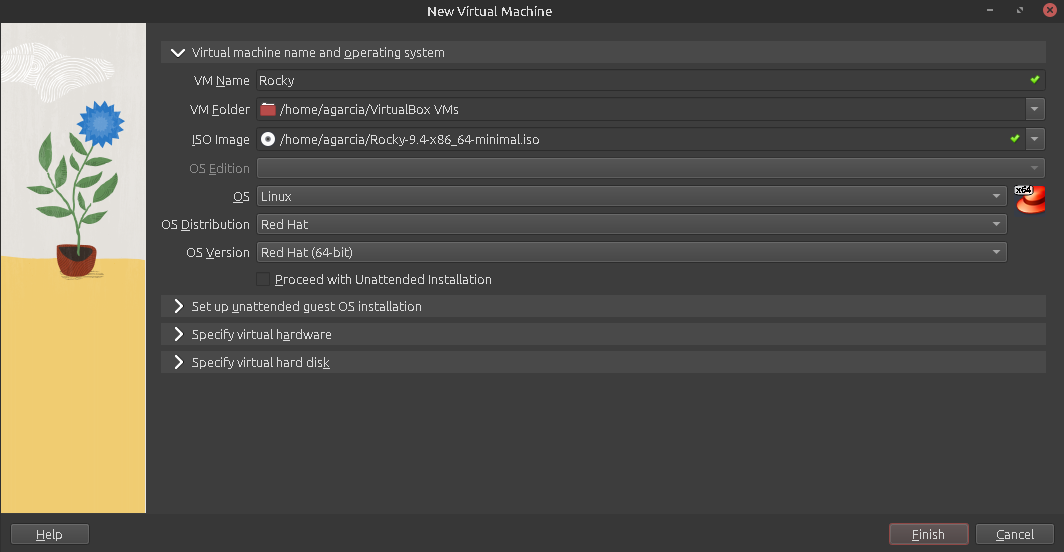Click into the VM Name text field

(640, 80)
